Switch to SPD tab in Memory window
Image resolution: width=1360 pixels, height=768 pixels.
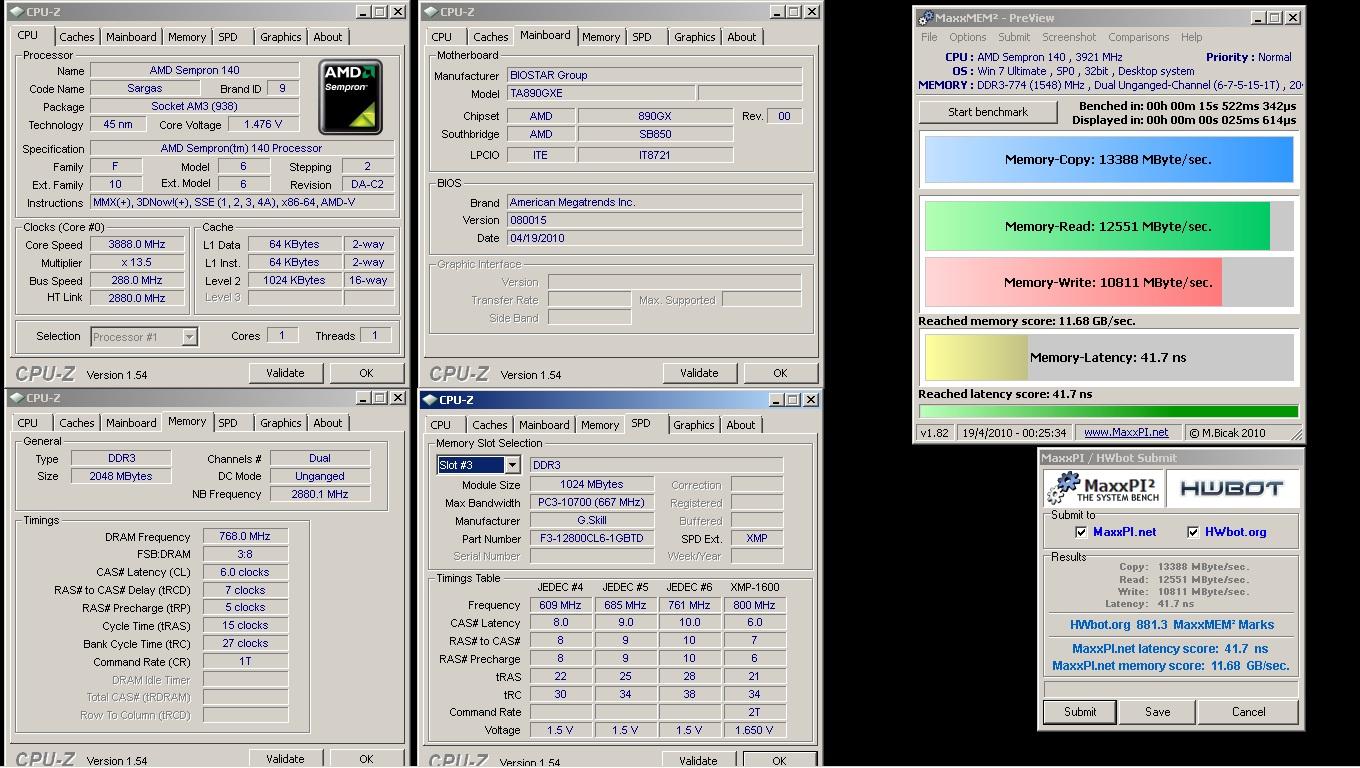click(x=228, y=423)
